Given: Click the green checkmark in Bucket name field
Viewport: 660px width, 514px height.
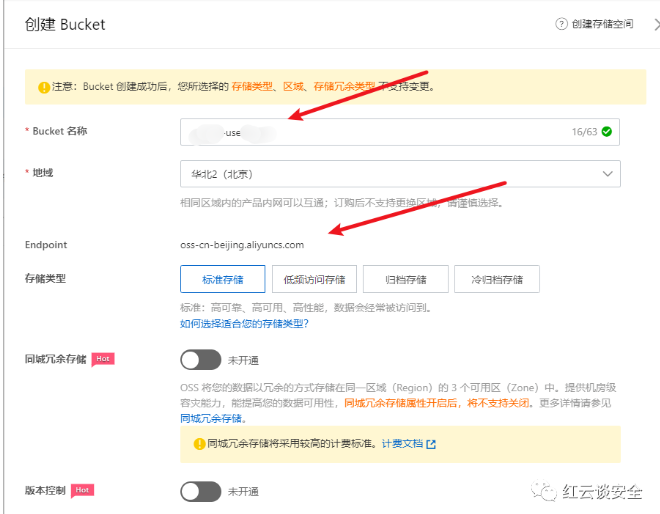Looking at the screenshot, I should 606,131.
